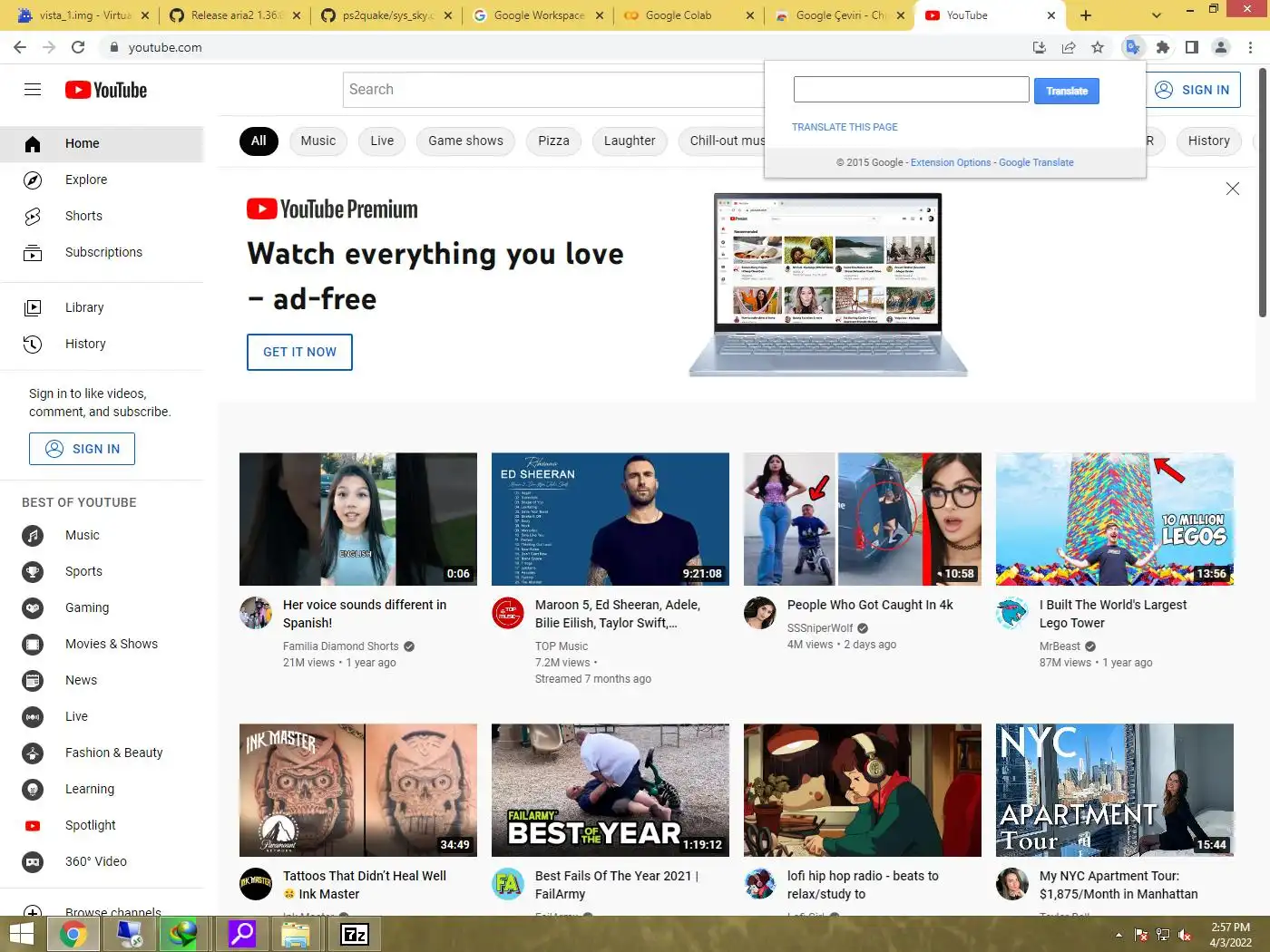
Task: Open Chrome's three-dot menu
Action: (1250, 47)
